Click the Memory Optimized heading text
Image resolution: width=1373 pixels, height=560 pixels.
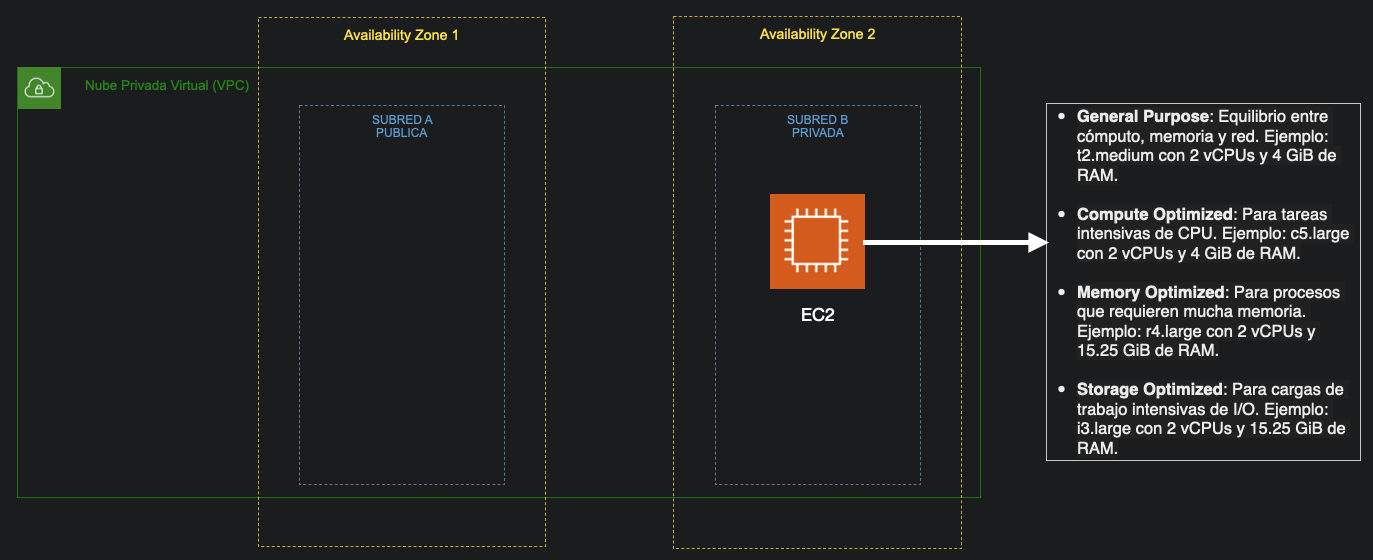click(x=1150, y=293)
